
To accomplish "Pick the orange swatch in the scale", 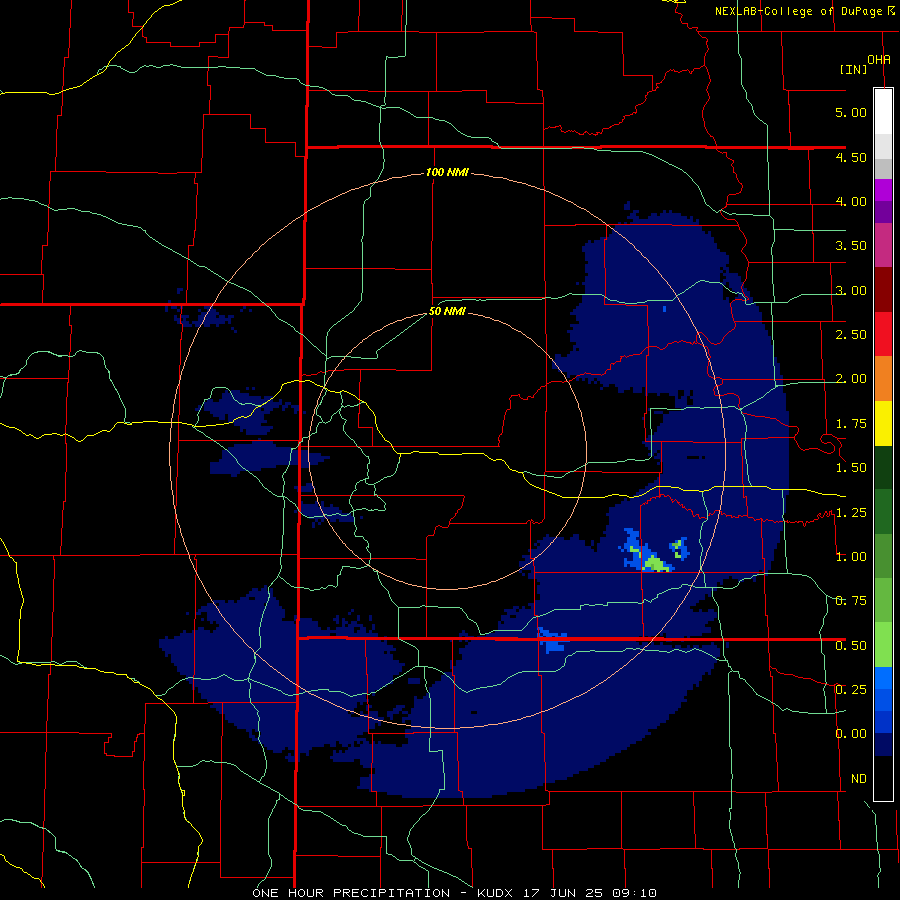I will [x=883, y=379].
